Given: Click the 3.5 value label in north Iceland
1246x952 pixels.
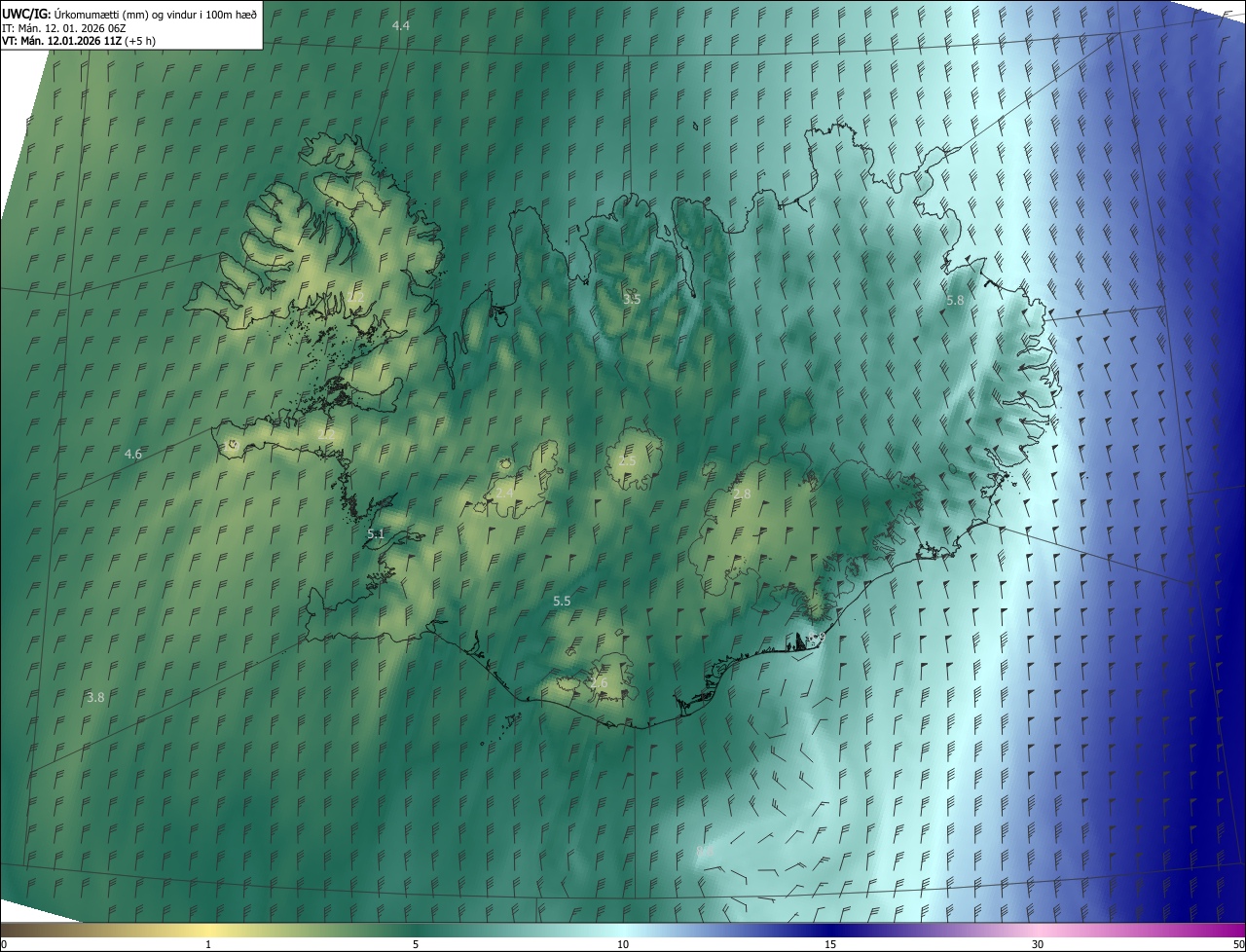Looking at the screenshot, I should (632, 299).
